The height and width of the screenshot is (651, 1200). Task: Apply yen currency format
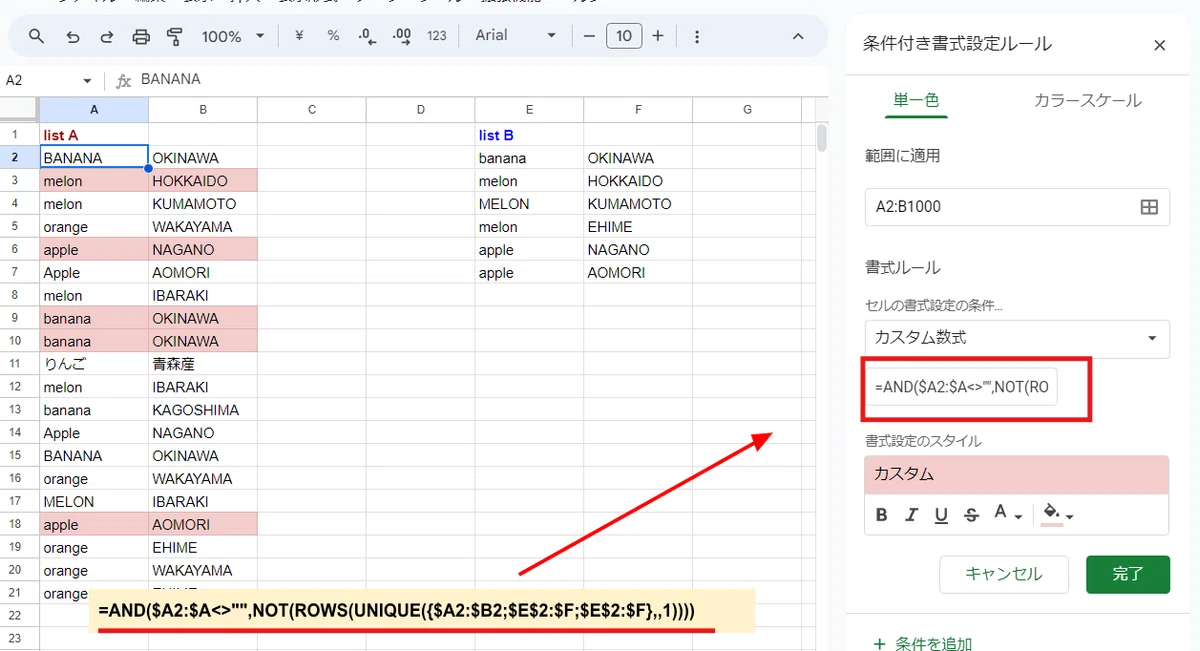pyautogui.click(x=299, y=36)
